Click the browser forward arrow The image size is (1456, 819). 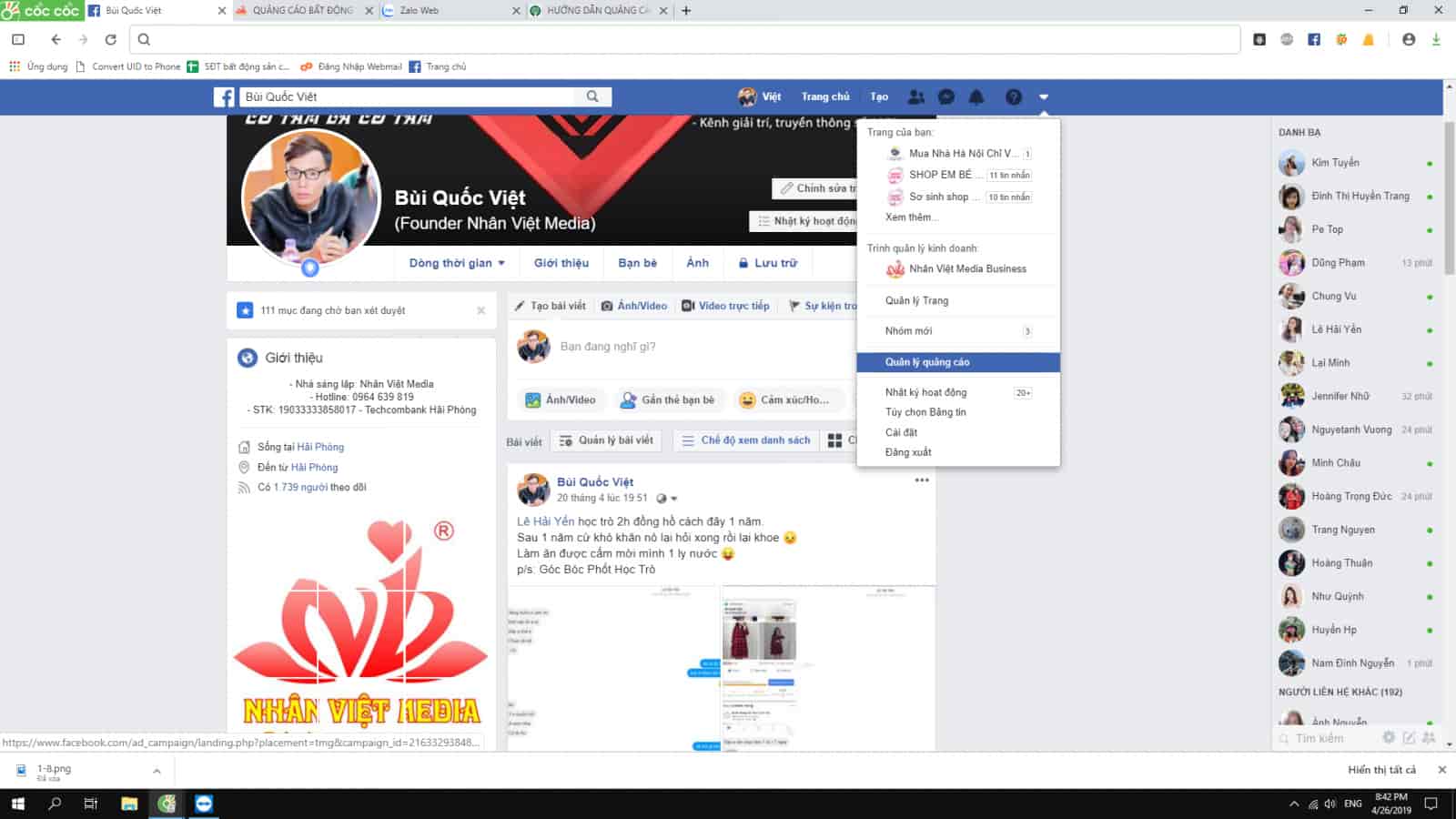(x=83, y=39)
